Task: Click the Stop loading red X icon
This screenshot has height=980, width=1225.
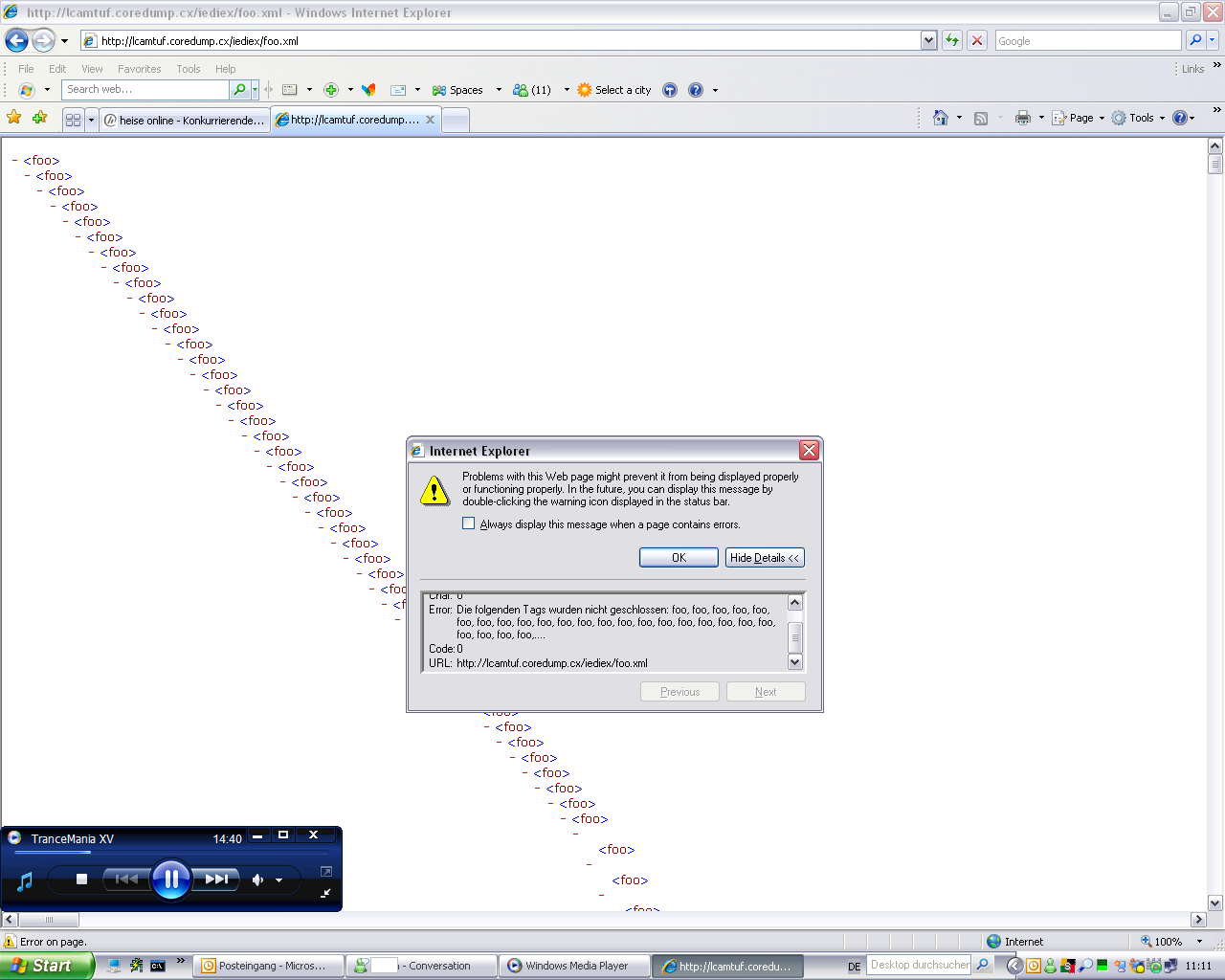Action: [977, 40]
